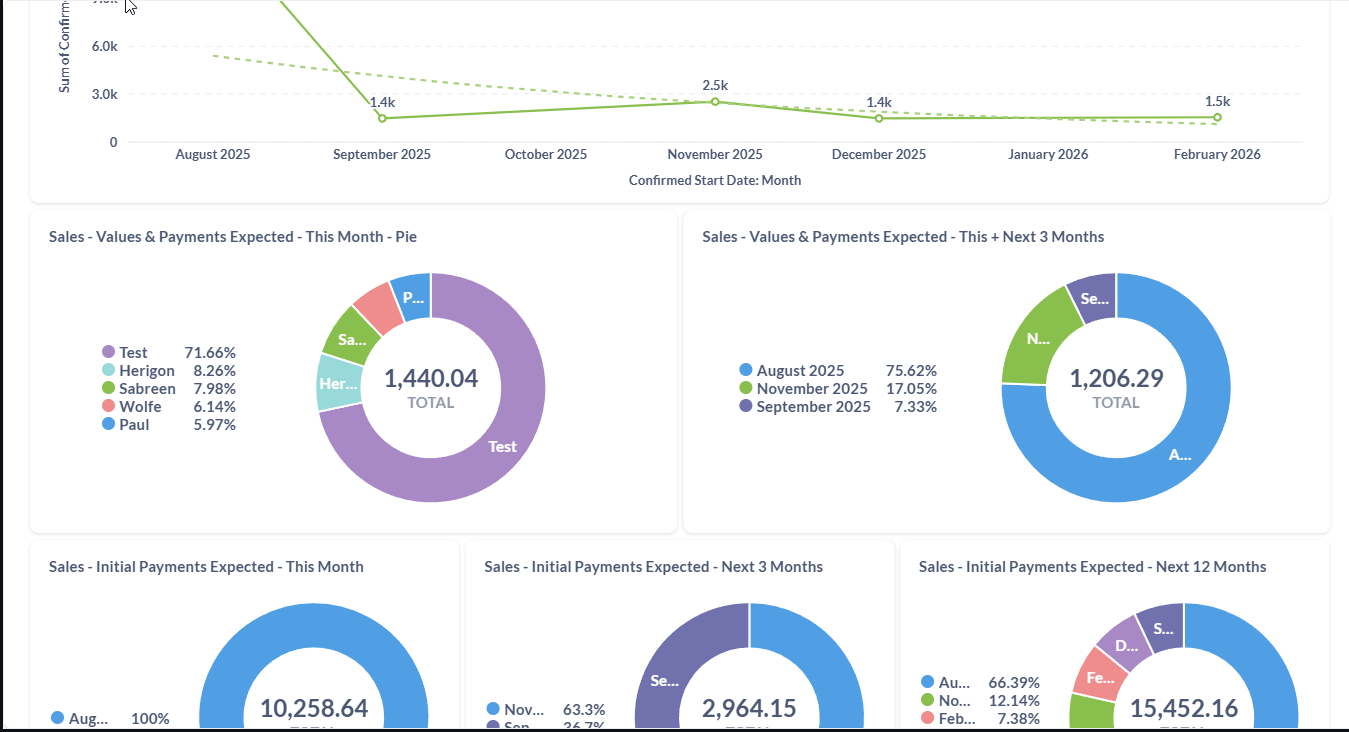This screenshot has height=732, width=1349.
Task: Select the teal Herigon pie slice
Action: pos(338,384)
